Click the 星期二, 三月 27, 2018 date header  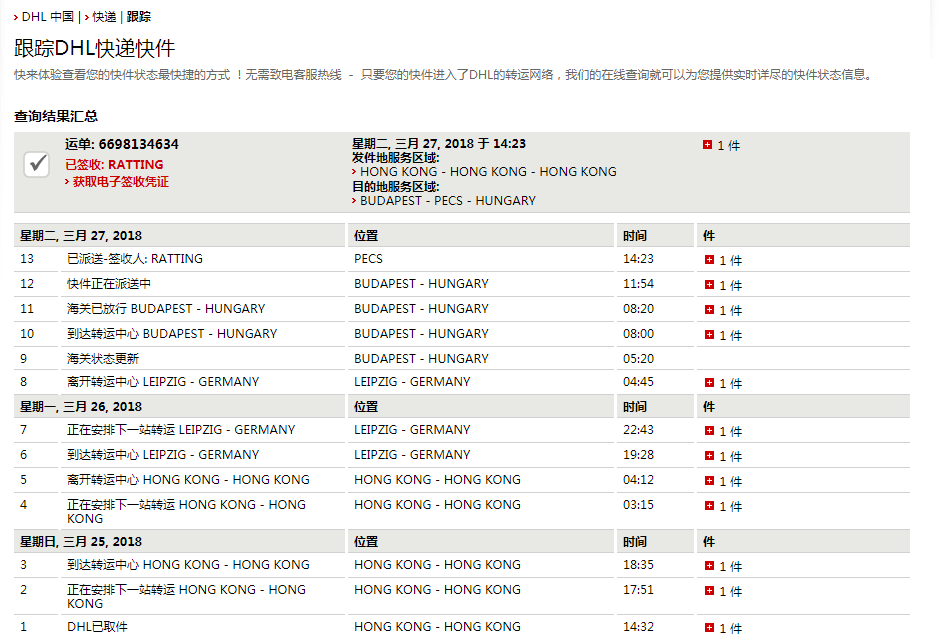pyautogui.click(x=81, y=235)
